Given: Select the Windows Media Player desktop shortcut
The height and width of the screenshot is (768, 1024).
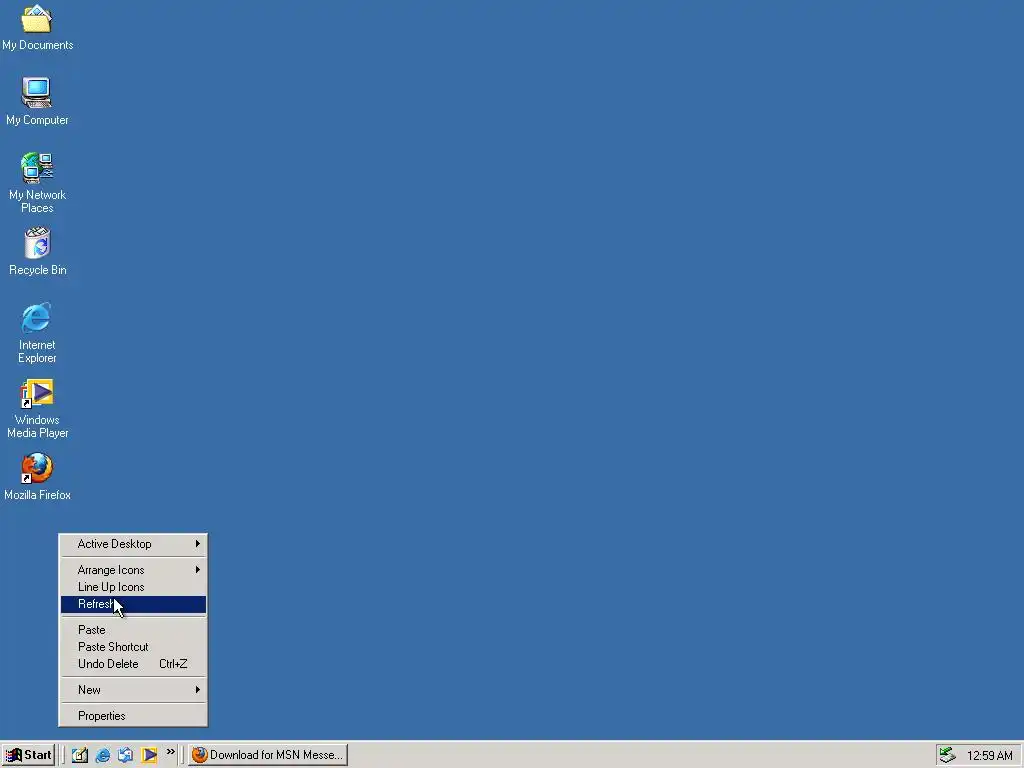Looking at the screenshot, I should [x=37, y=408].
